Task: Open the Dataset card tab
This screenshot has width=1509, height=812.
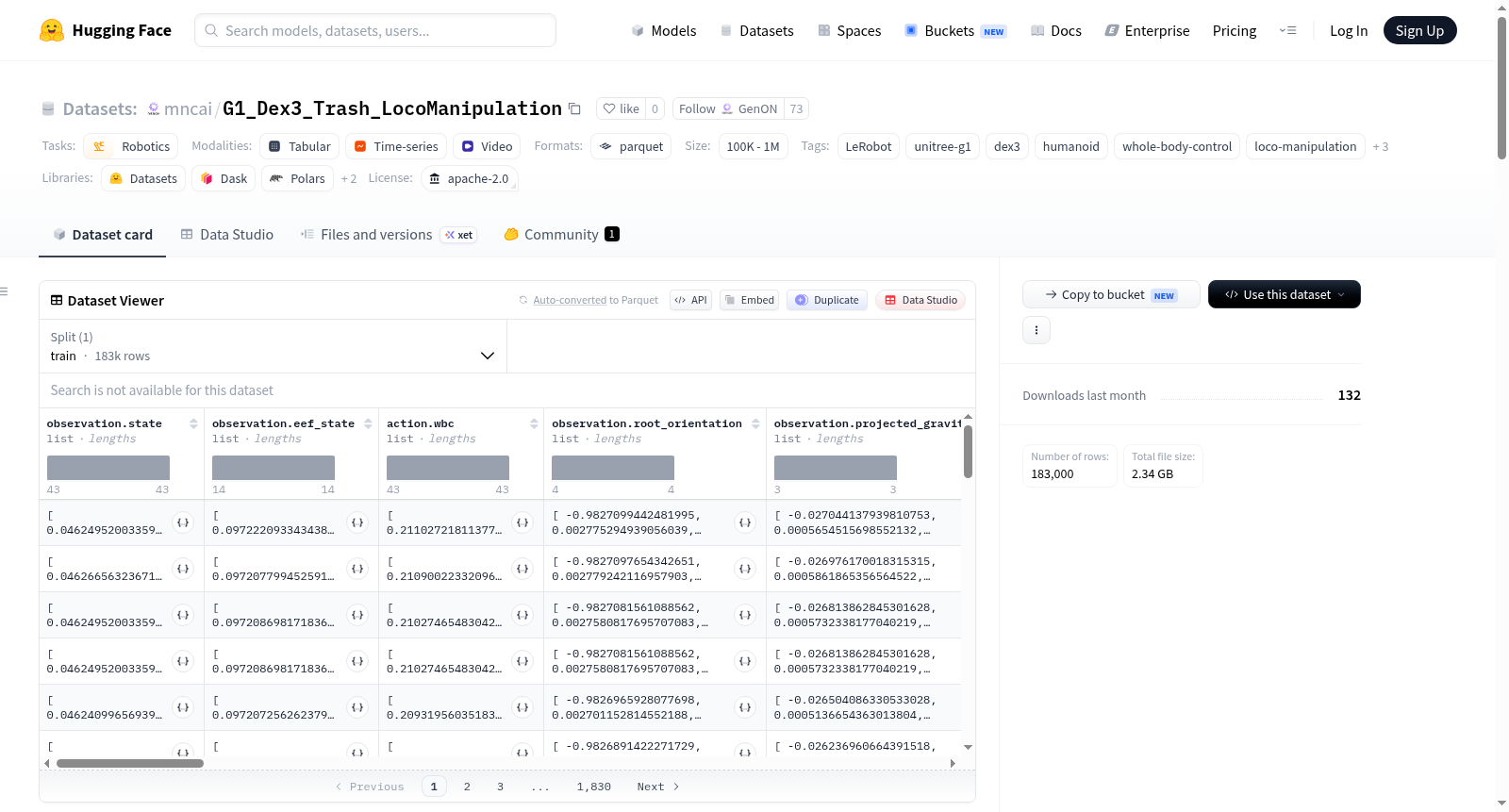Action: click(x=103, y=235)
